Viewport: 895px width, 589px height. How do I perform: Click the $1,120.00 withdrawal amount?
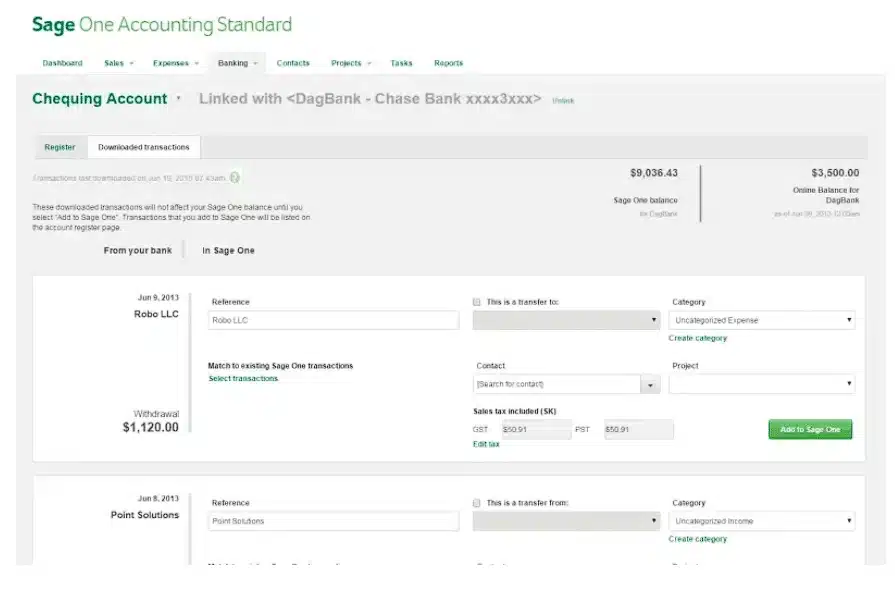pos(151,427)
